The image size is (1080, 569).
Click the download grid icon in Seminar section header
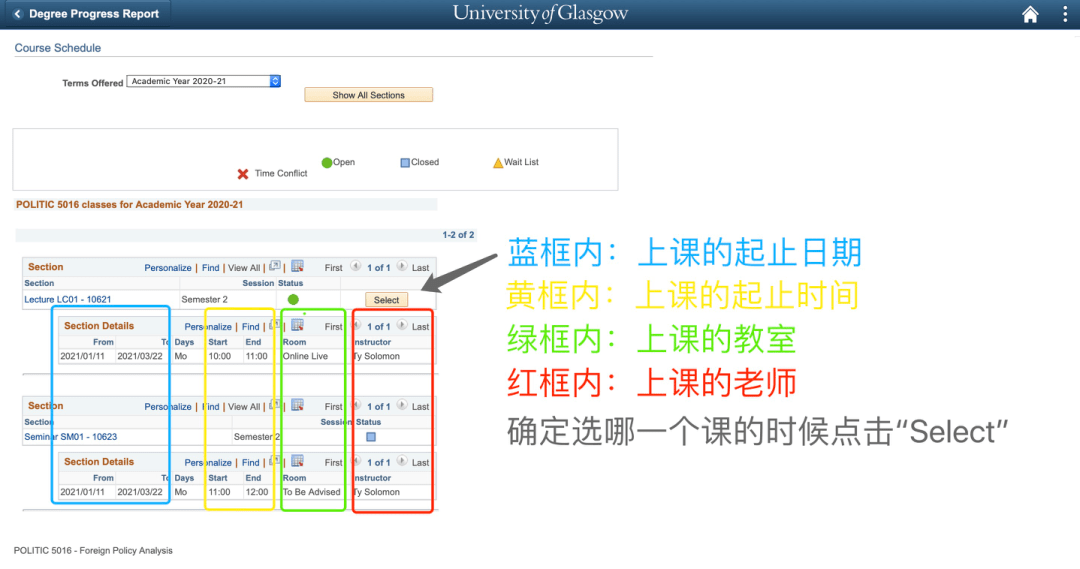click(297, 406)
